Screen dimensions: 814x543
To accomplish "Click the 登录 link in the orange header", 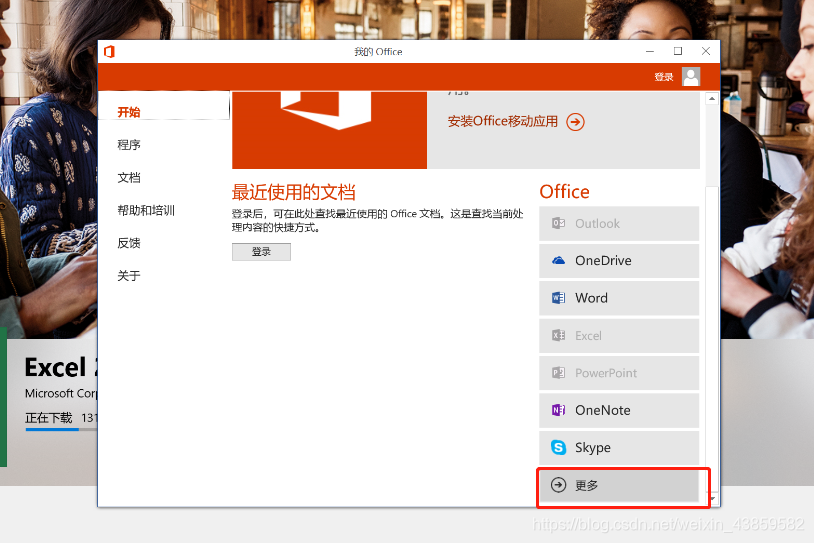I will [663, 77].
